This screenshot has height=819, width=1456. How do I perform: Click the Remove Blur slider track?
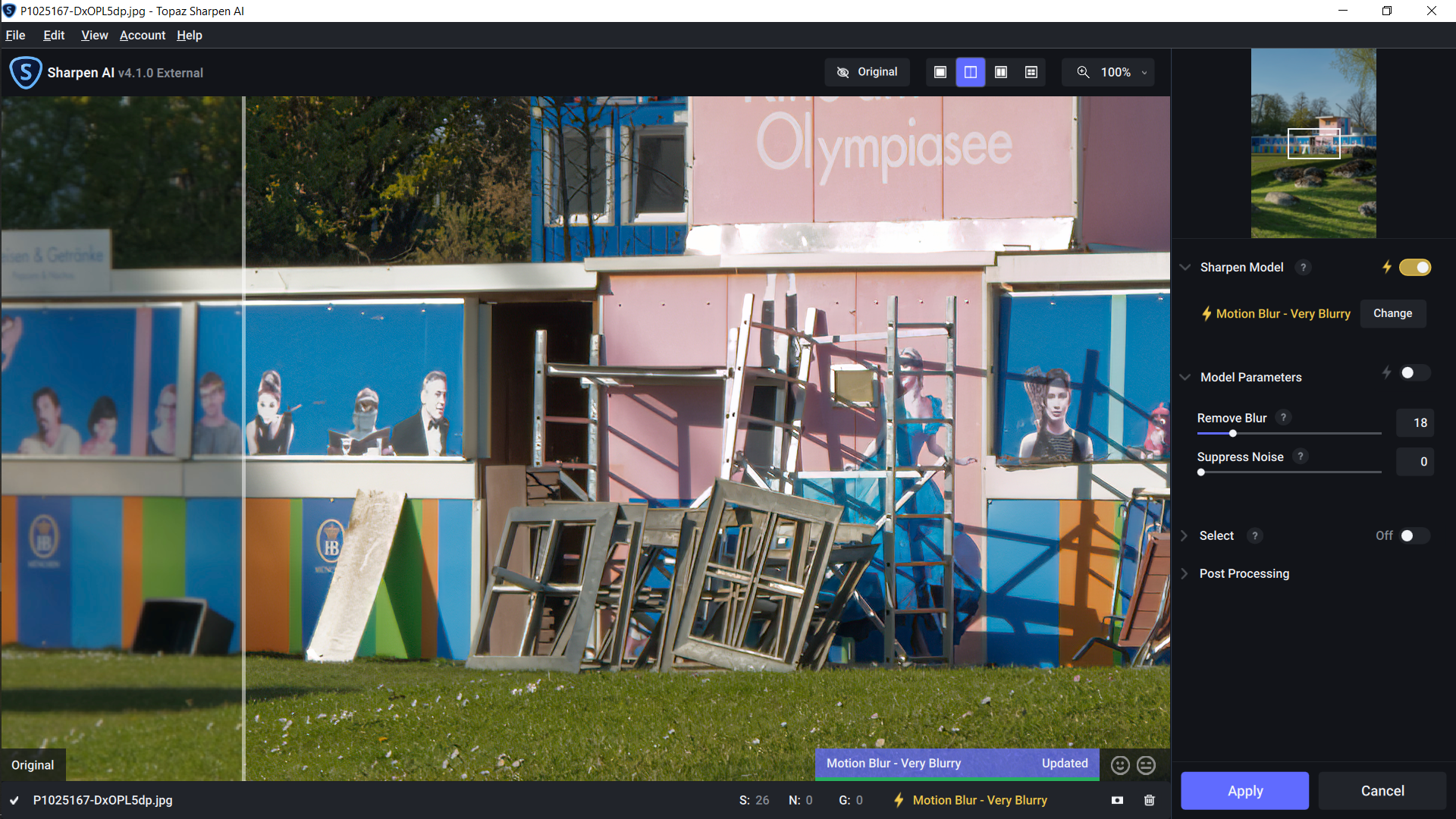[x=1304, y=433]
